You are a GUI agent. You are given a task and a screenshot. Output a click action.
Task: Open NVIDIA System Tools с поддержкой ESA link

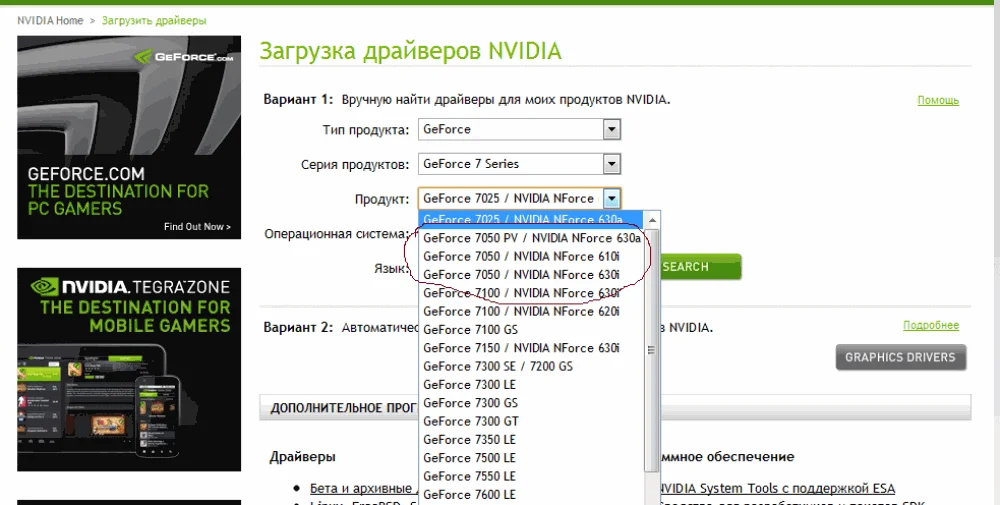tap(777, 488)
